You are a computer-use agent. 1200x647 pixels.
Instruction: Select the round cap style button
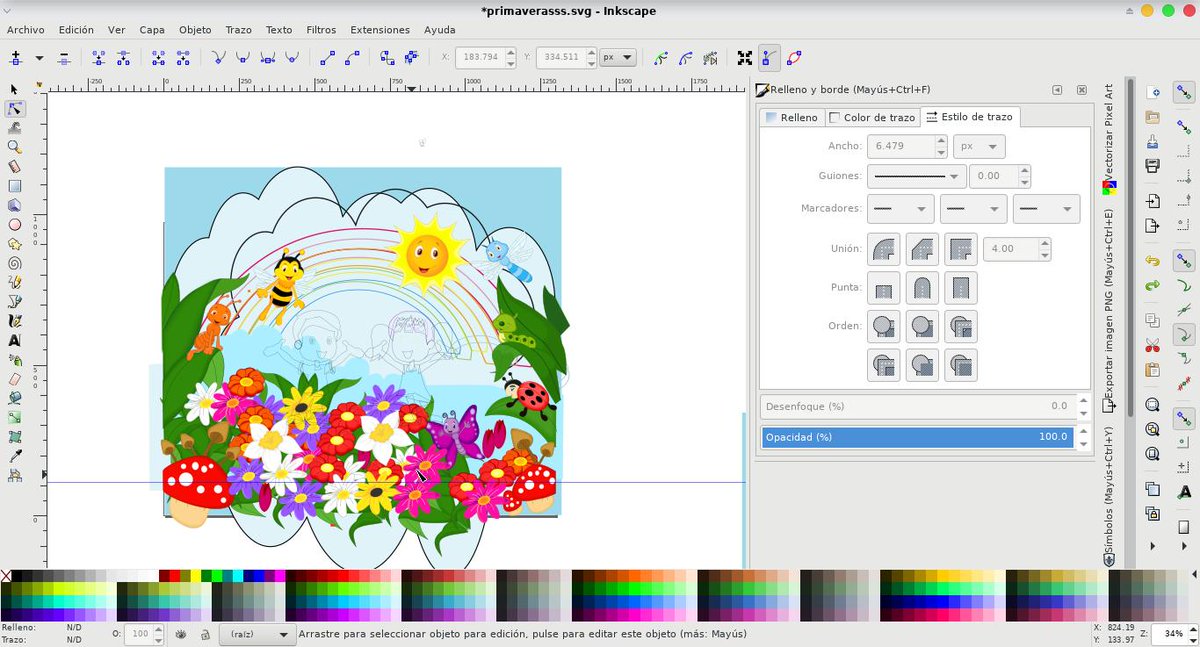tap(922, 288)
